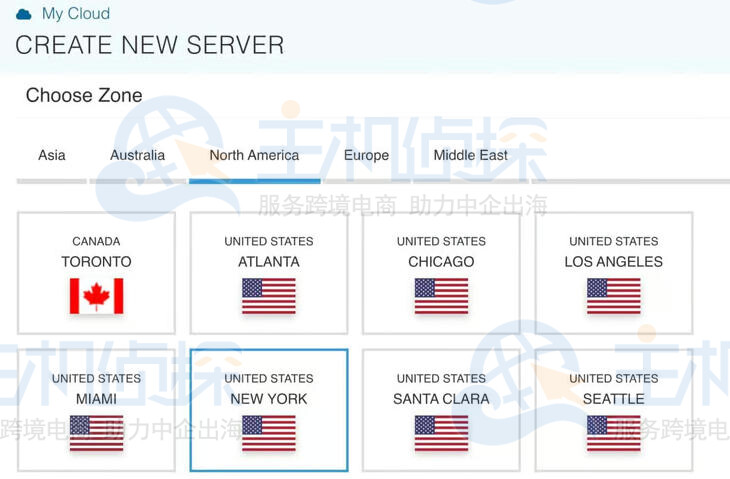Click UNITED STATES text above New York
The width and height of the screenshot is (730, 479).
(x=269, y=378)
